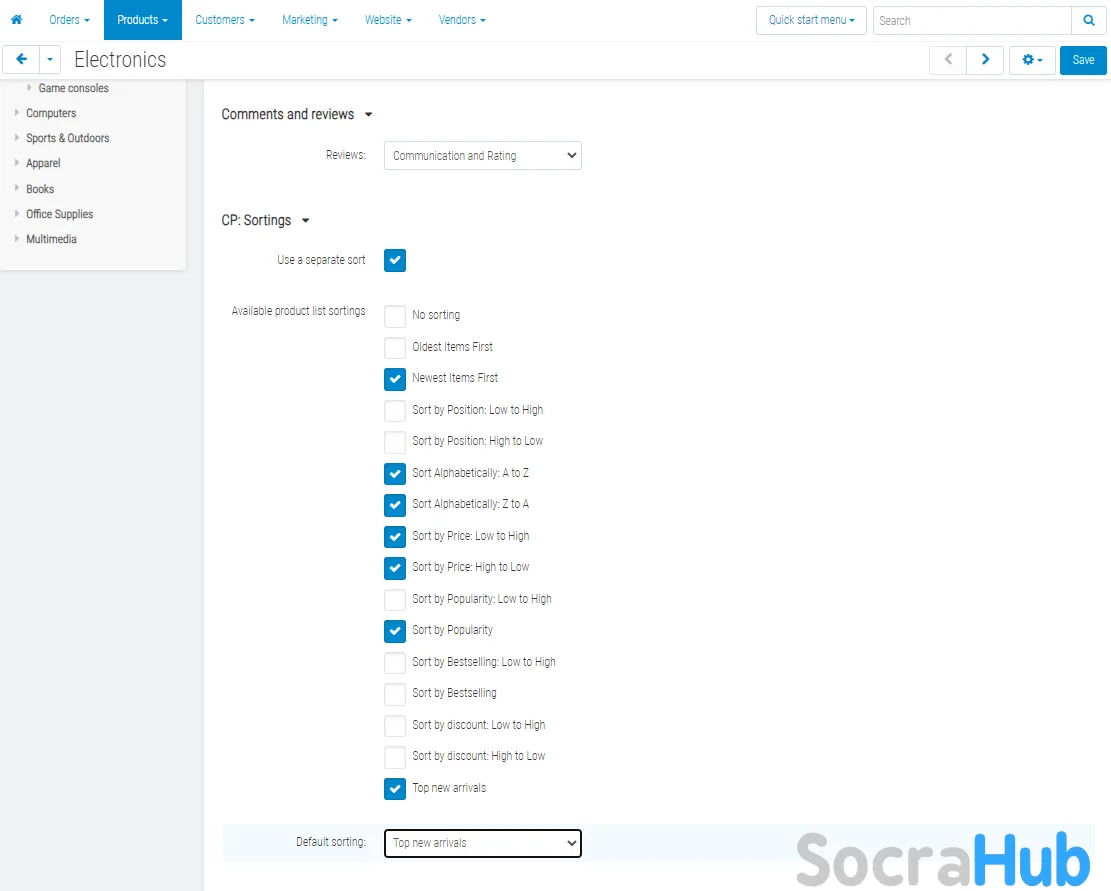Viewport: 1111px width, 891px height.
Task: Click the home icon in the top bar
Action: [16, 20]
